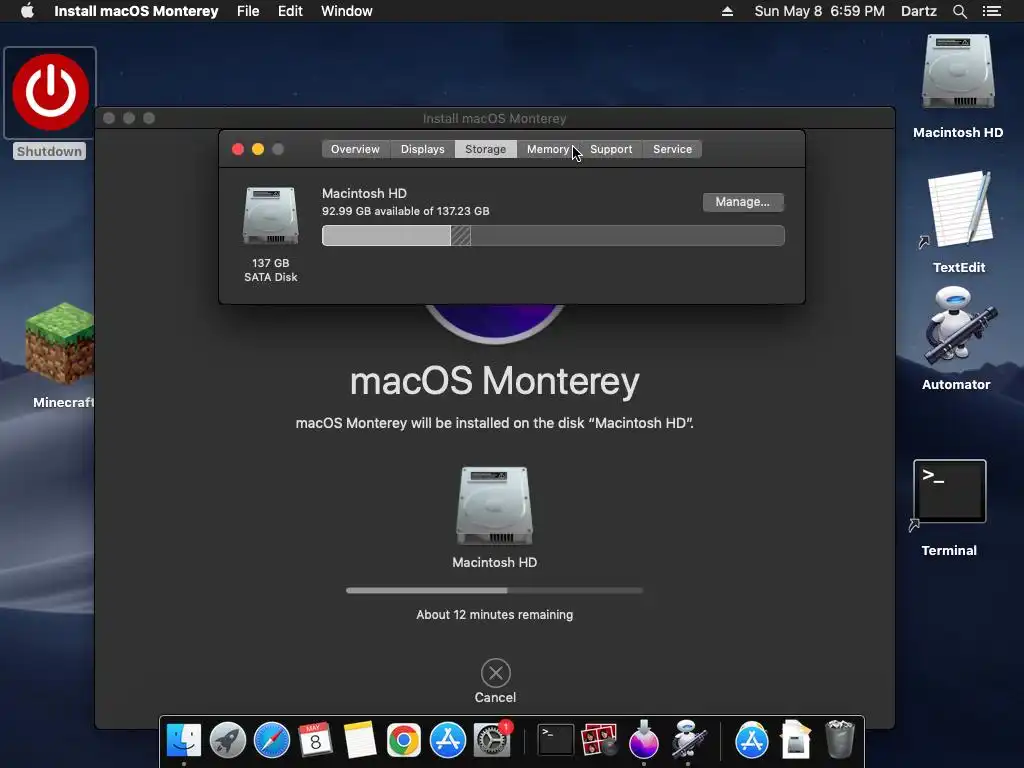The image size is (1024, 768).
Task: Click the Install macOS Monterey Dock icon
Action: click(x=643, y=741)
